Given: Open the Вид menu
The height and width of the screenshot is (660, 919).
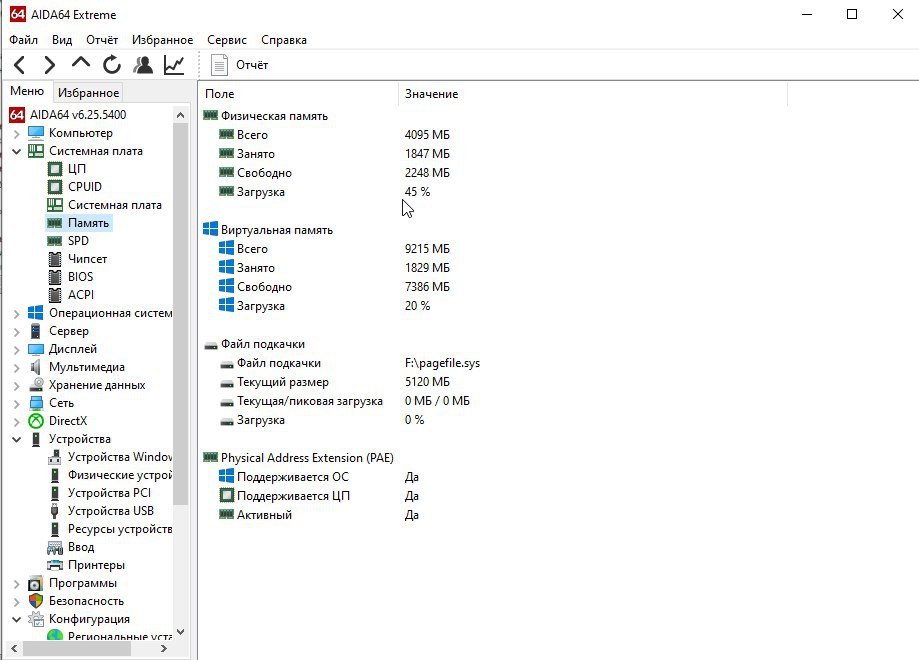Looking at the screenshot, I should tap(62, 40).
